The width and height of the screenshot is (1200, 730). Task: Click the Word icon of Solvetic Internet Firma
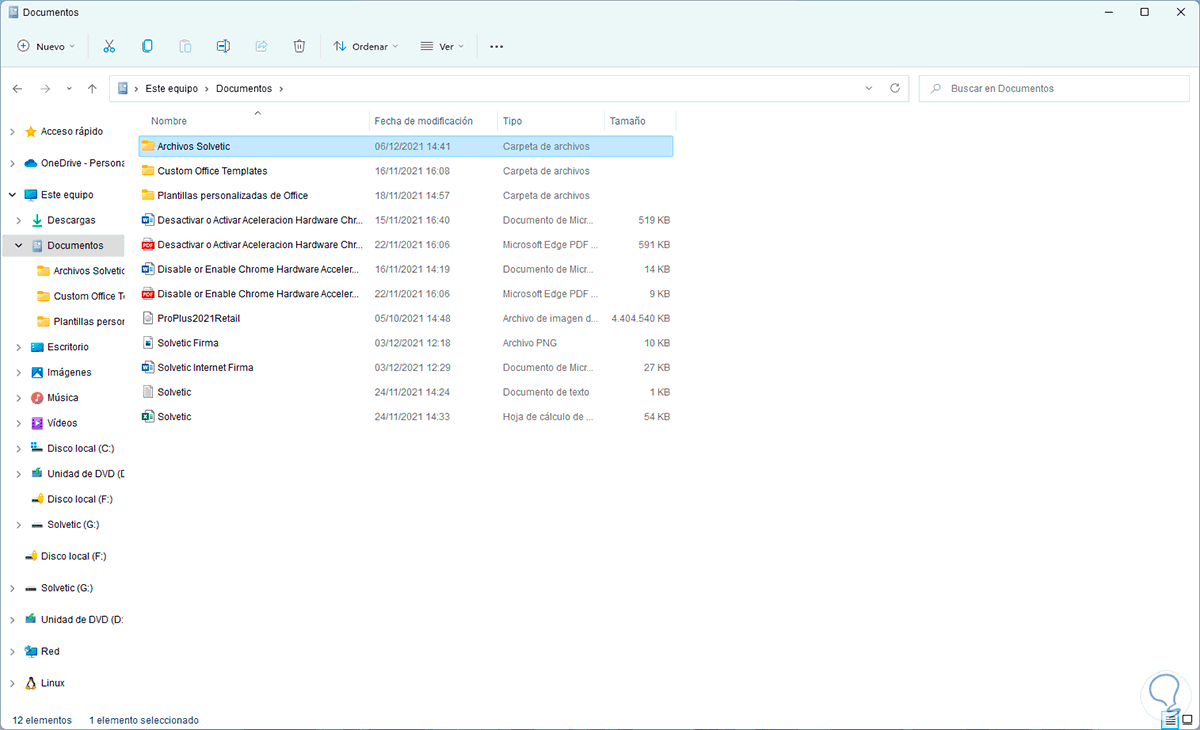click(x=148, y=367)
